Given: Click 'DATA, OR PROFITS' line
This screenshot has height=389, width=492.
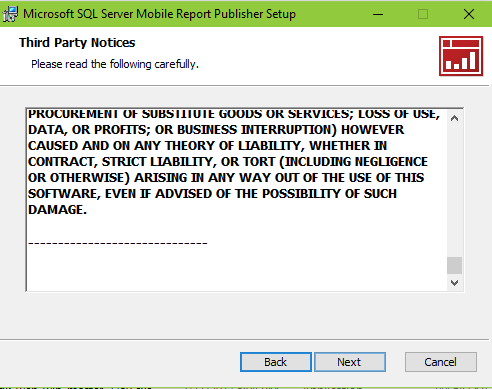Looking at the screenshot, I should (x=216, y=130).
